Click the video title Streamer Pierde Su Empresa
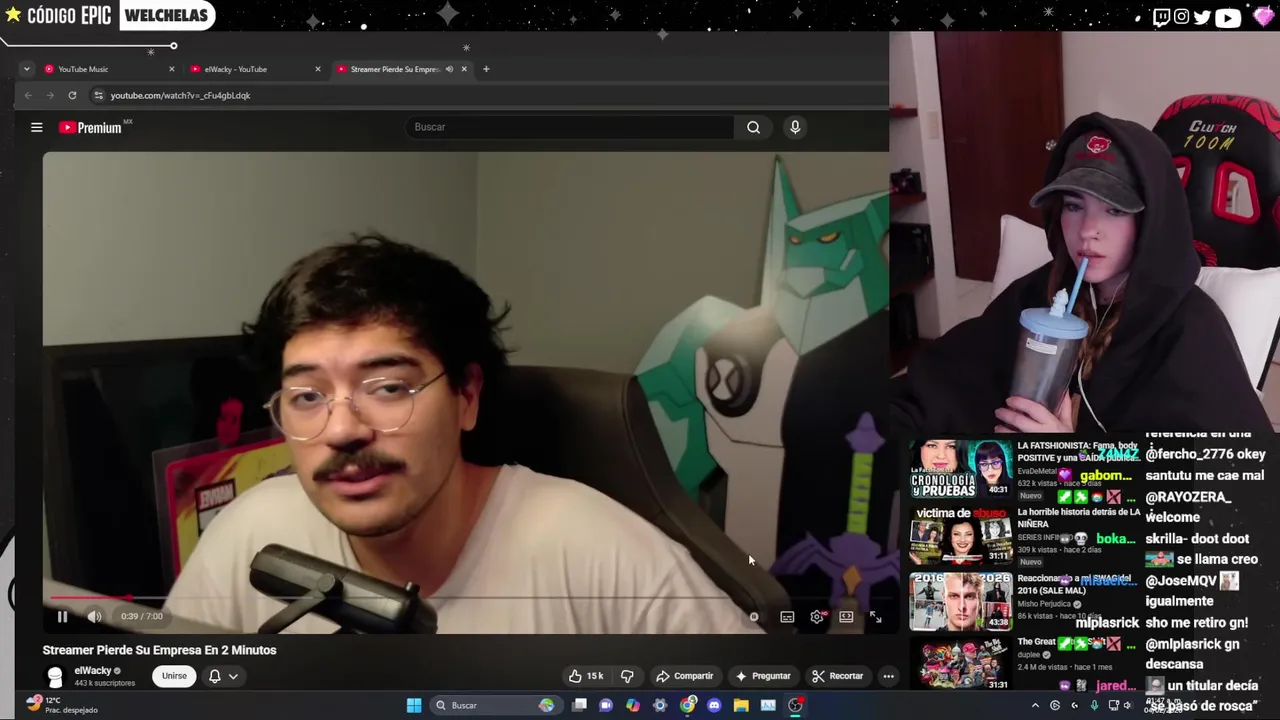 click(159, 650)
